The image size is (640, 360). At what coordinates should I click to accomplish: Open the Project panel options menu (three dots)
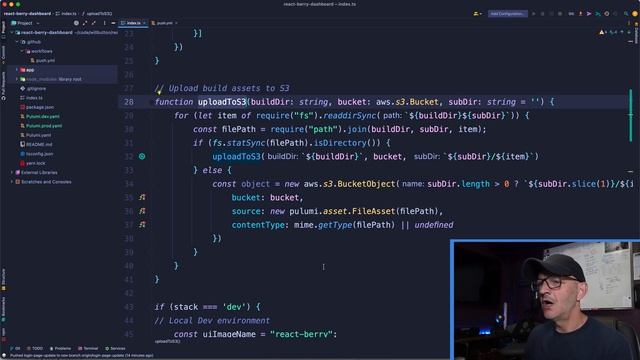(x=104, y=23)
